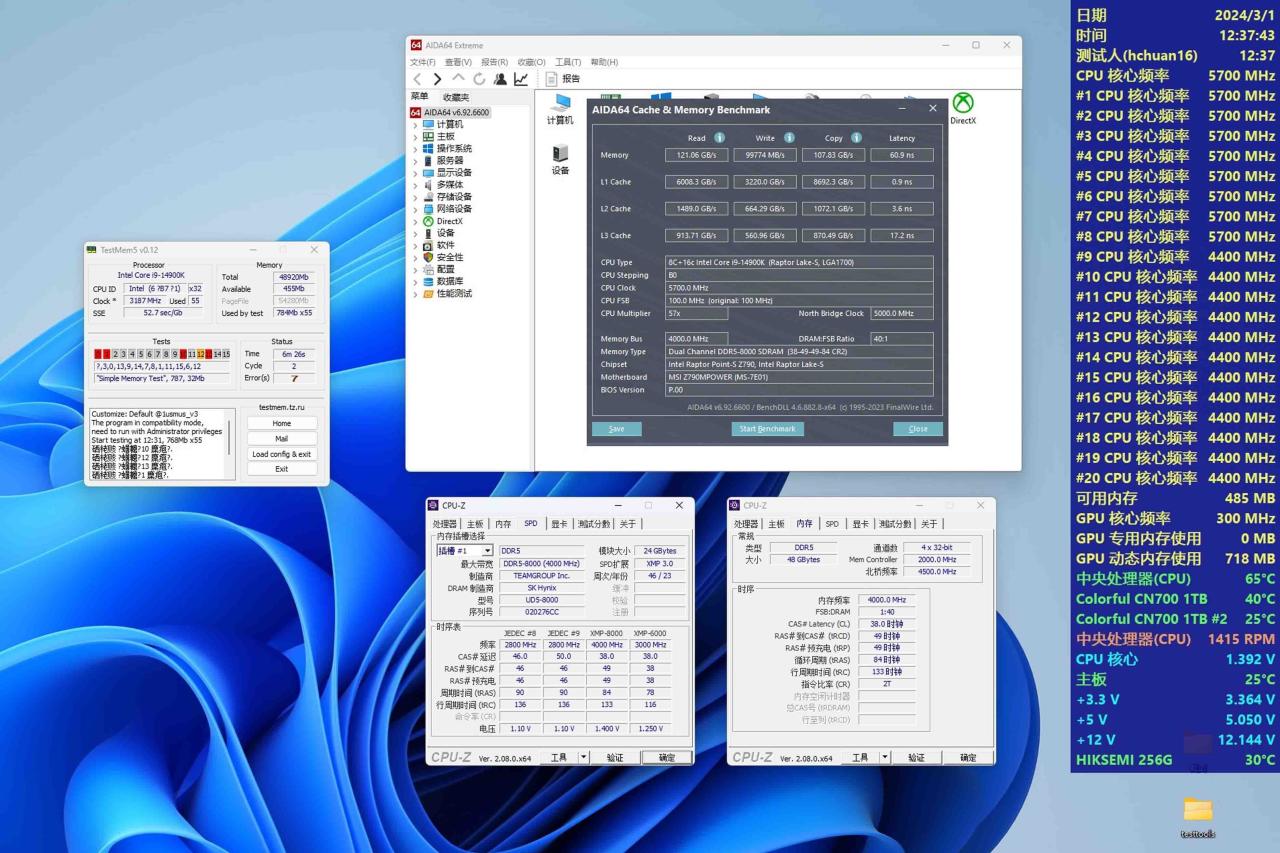Click the DDR5-8000 (4000 MHz) field in CPU-Z
Screen dimensions: 1280x853
541,564
